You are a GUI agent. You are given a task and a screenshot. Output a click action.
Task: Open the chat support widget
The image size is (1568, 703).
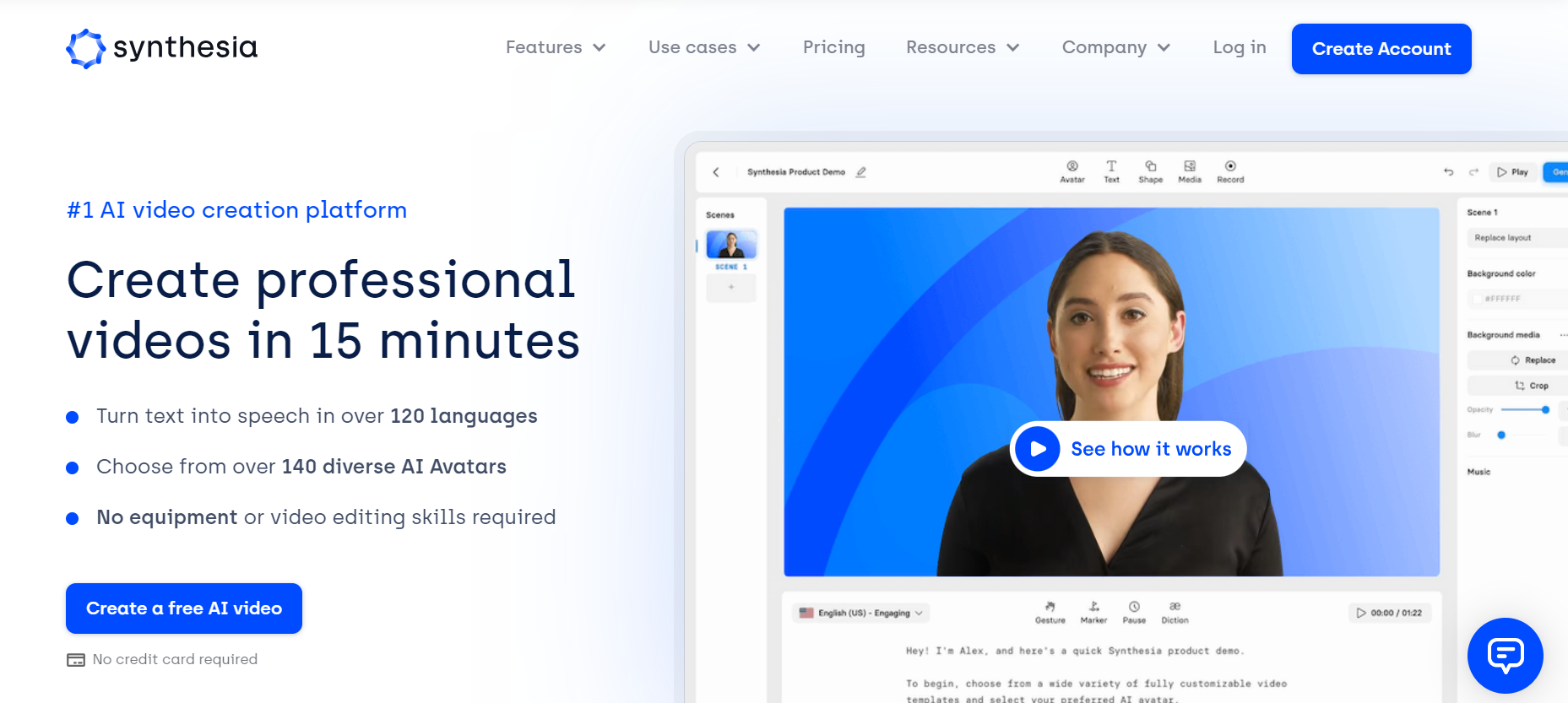1505,656
